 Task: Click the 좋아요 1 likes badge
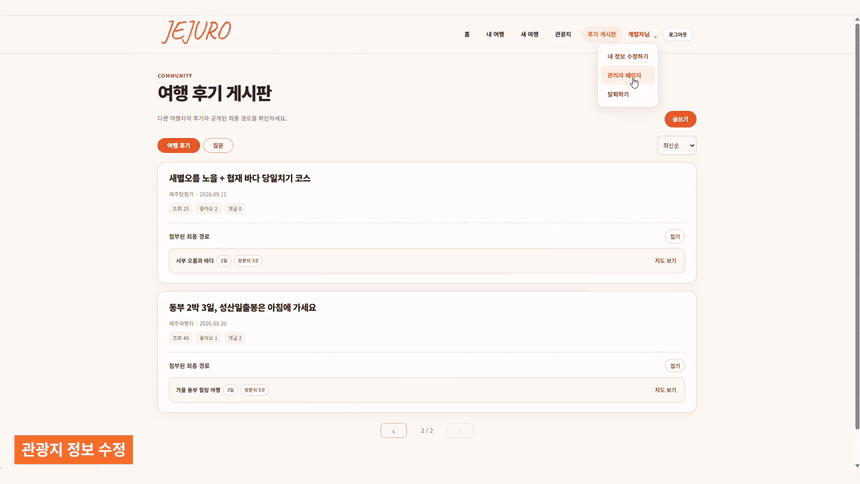208,338
